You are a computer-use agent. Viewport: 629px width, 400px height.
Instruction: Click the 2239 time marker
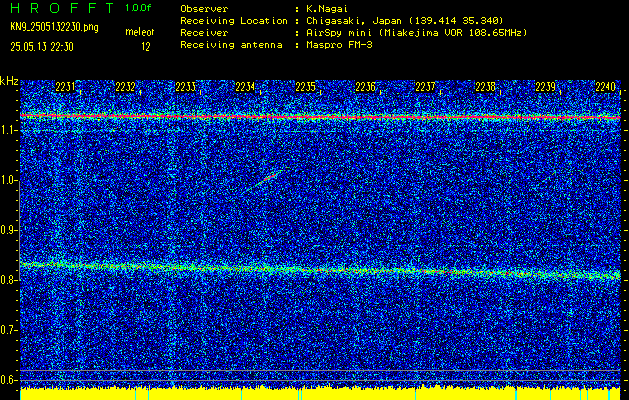[x=546, y=87]
